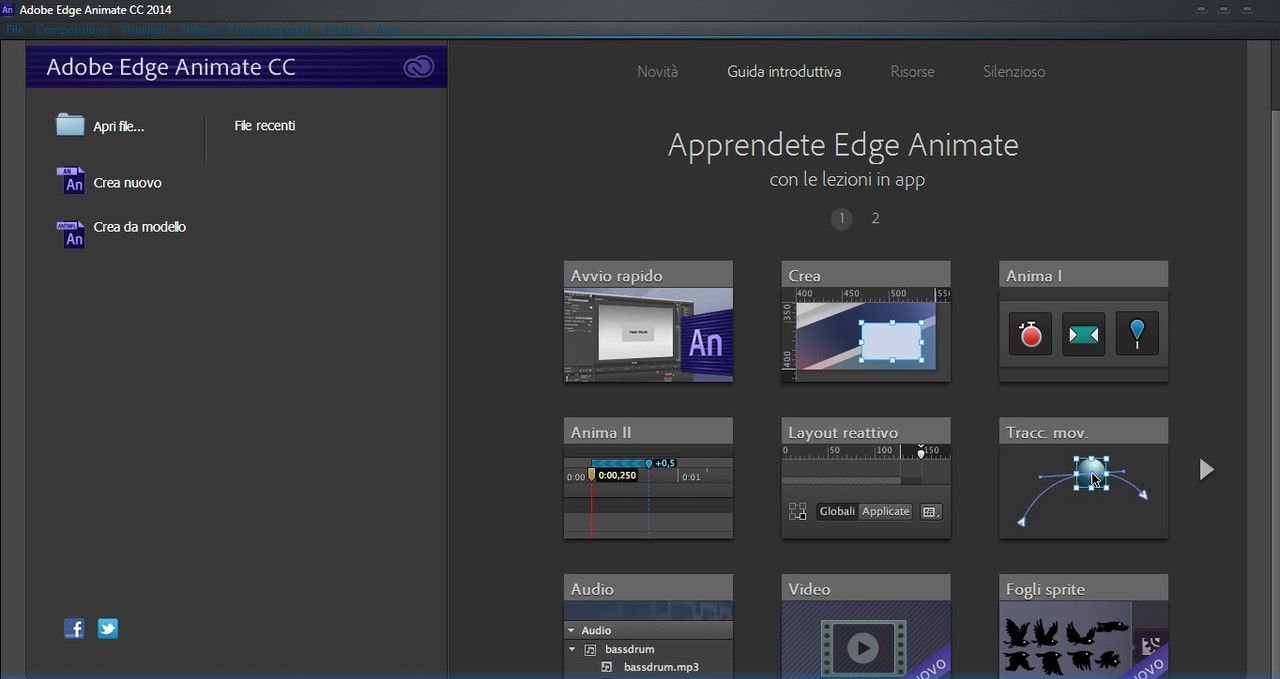Open the Composizione menu
This screenshot has height=679, width=1280.
click(x=71, y=29)
